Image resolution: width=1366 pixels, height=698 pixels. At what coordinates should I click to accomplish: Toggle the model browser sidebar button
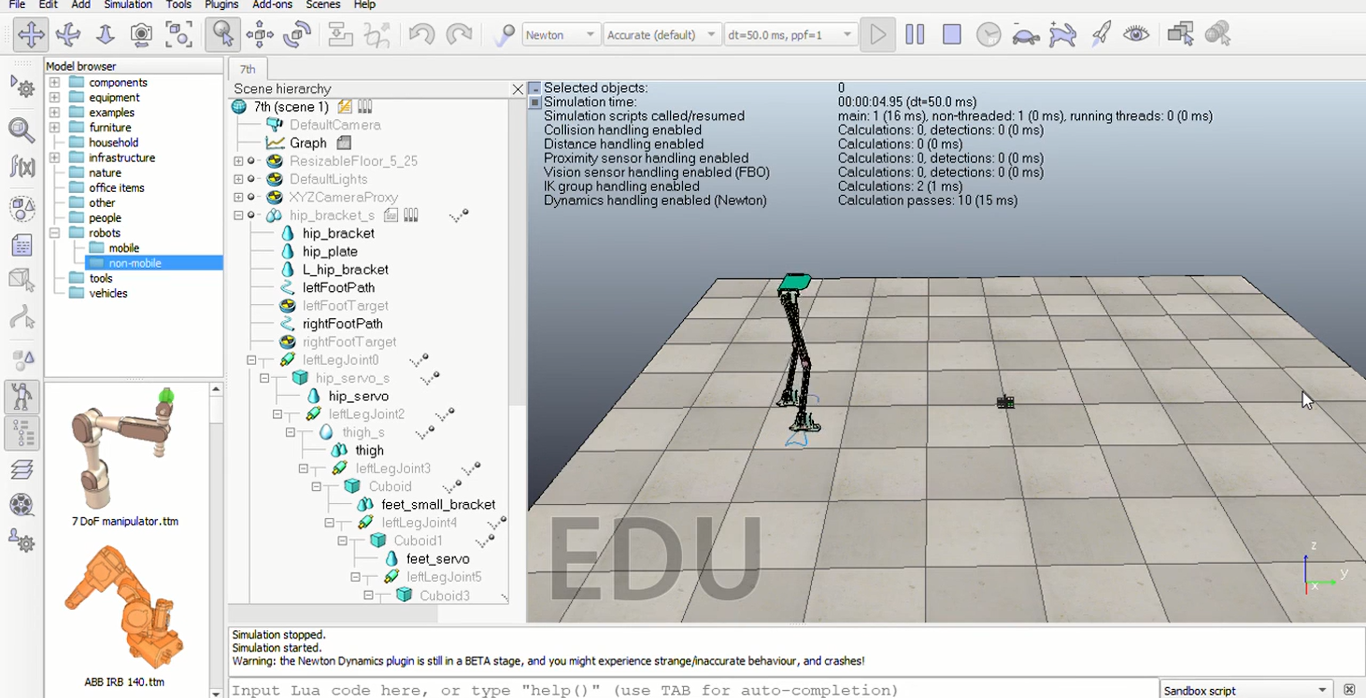(x=22, y=397)
